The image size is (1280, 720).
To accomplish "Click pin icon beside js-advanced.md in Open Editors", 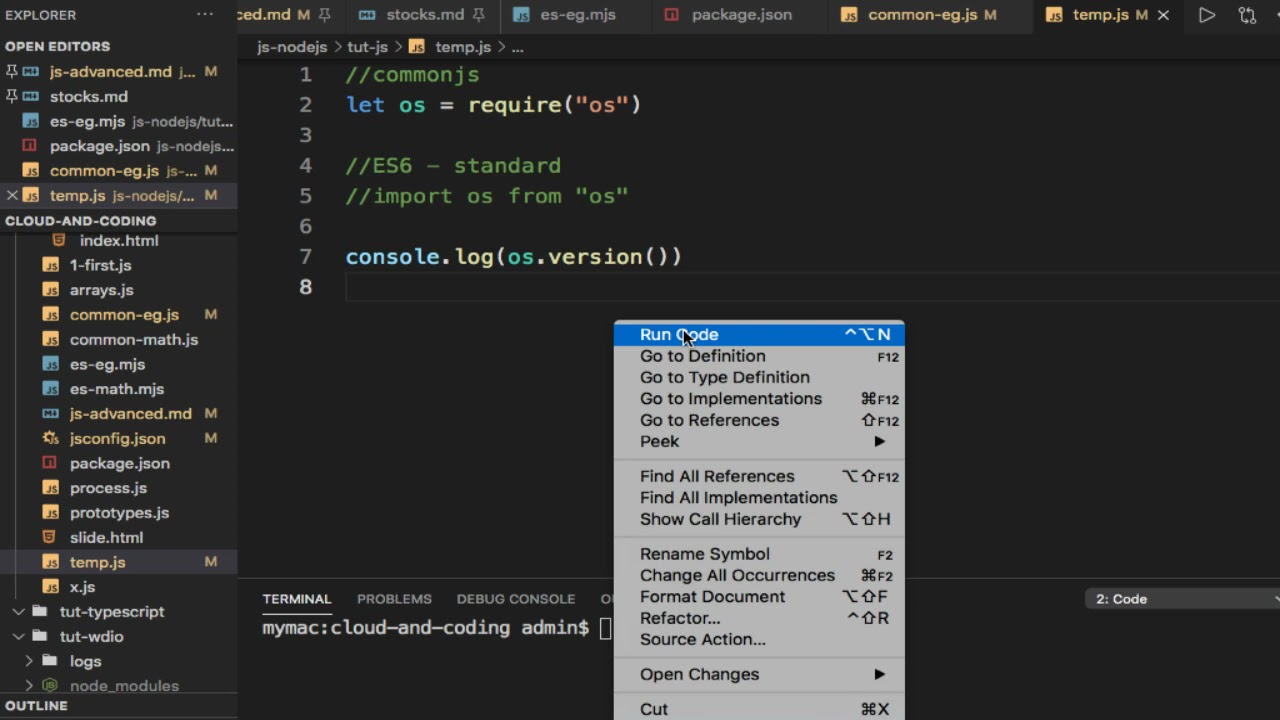I will click(12, 72).
